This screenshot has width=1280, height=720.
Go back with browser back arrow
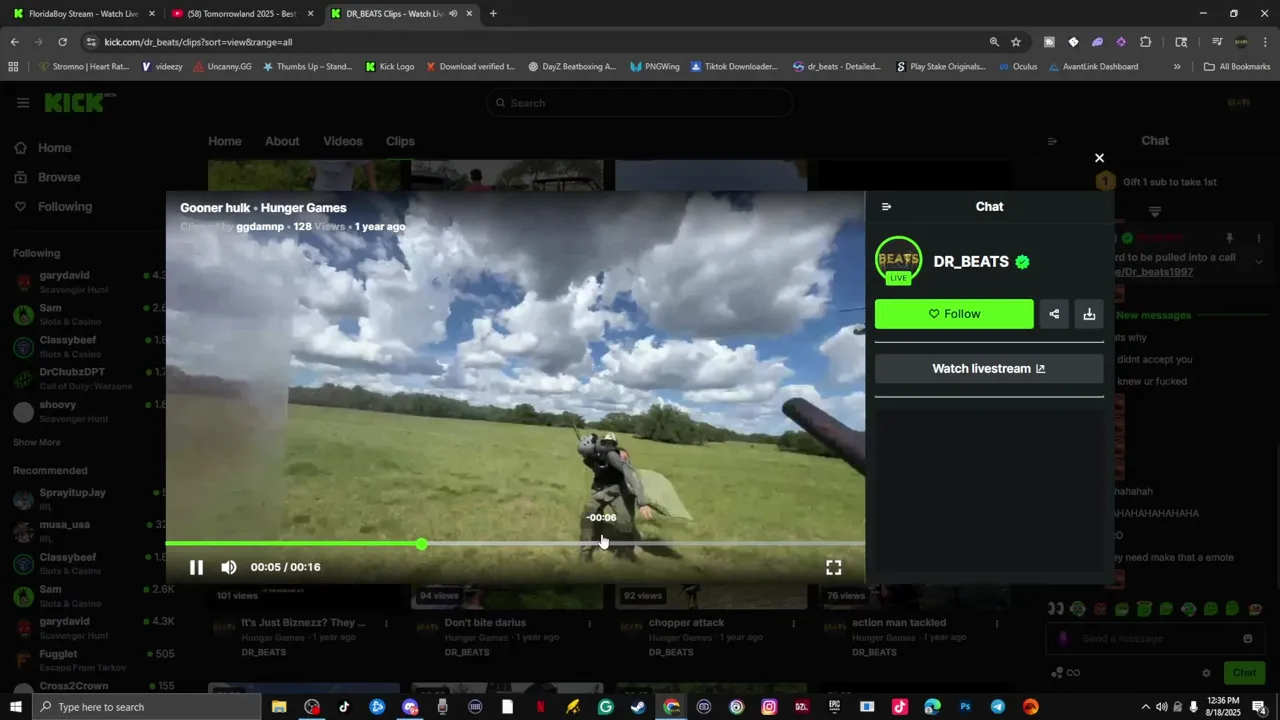(x=14, y=42)
